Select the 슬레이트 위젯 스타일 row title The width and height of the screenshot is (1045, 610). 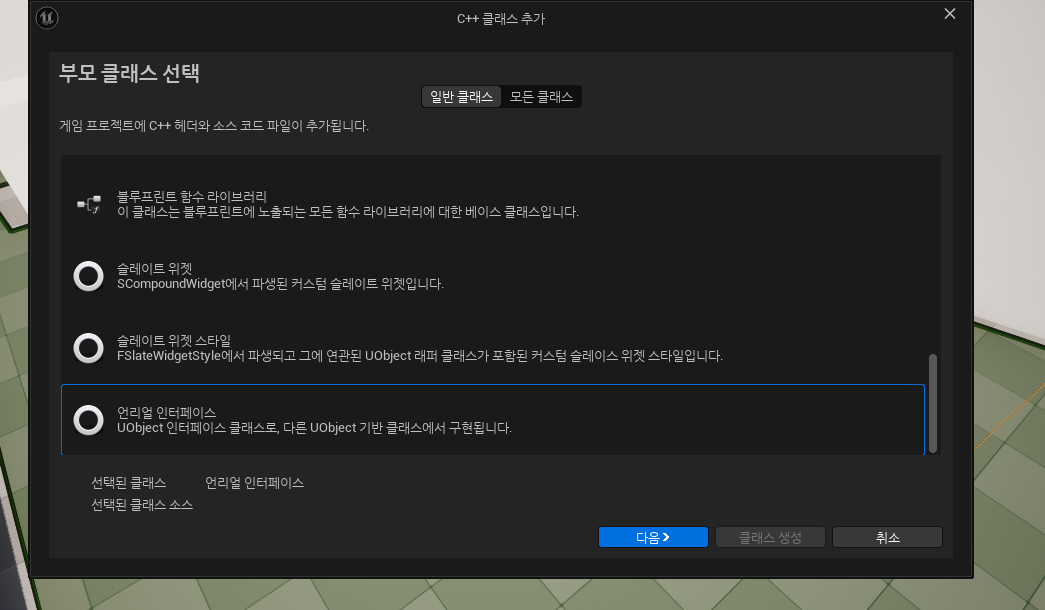(x=174, y=341)
